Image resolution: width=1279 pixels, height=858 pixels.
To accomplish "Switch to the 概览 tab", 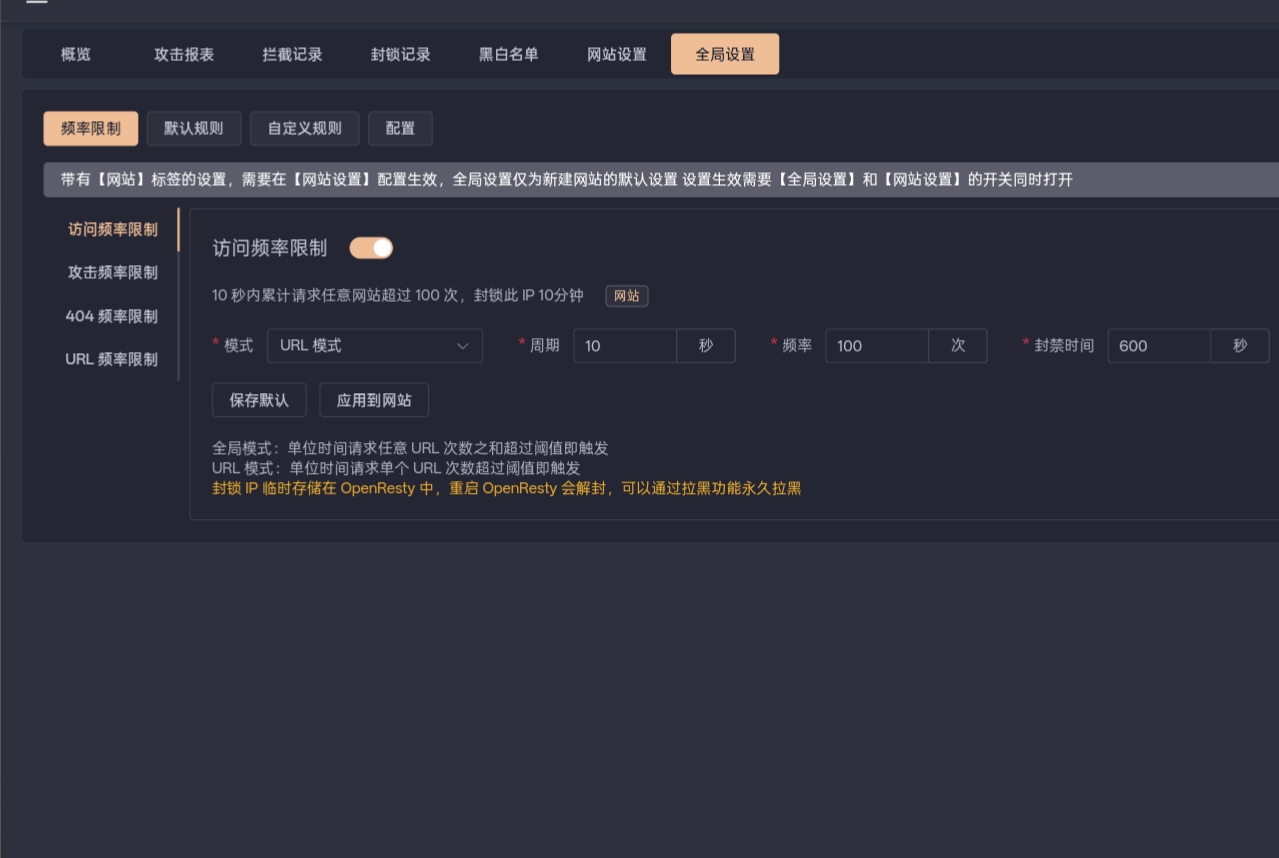I will pyautogui.click(x=76, y=55).
